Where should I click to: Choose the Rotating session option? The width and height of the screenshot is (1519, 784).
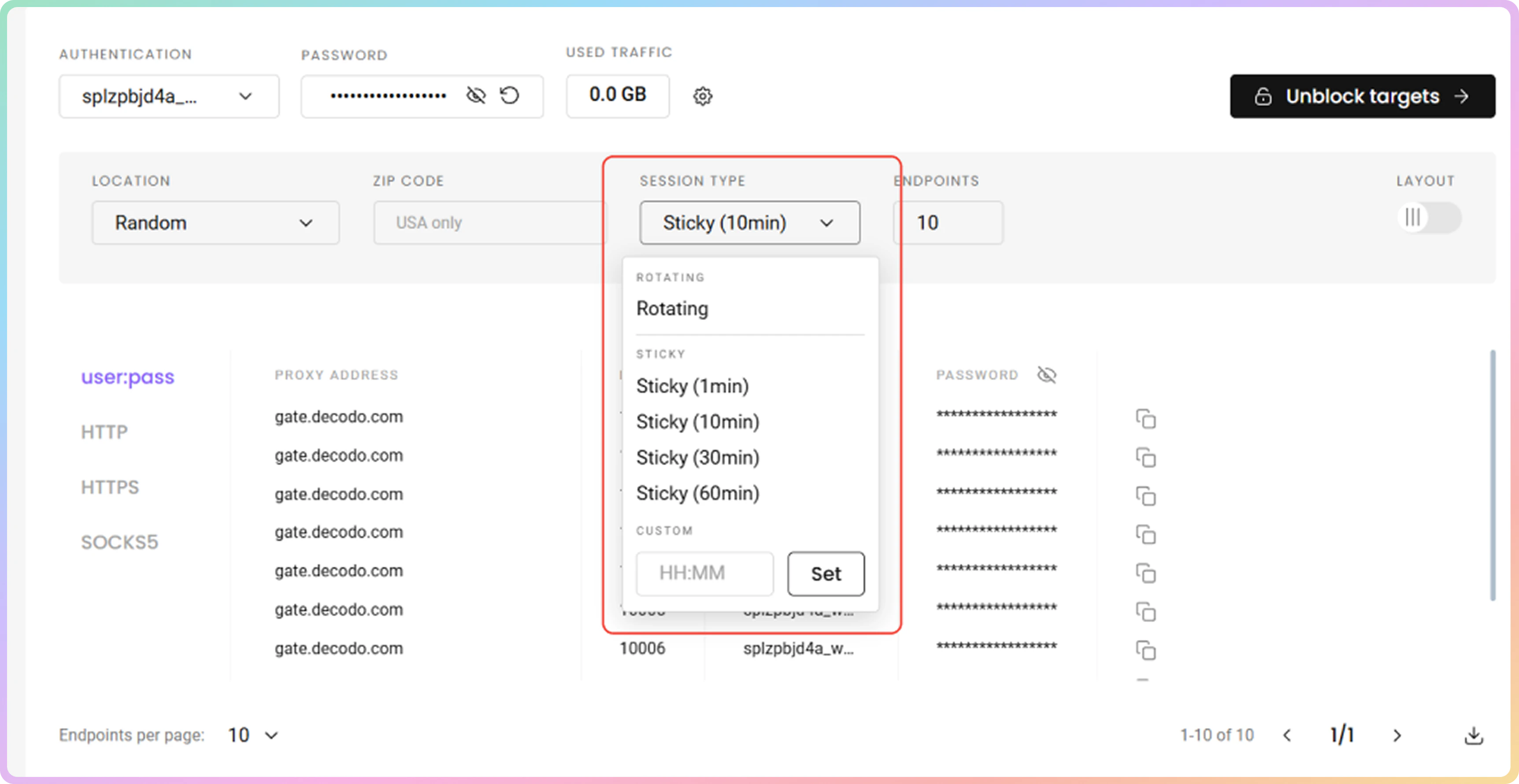[672, 308]
